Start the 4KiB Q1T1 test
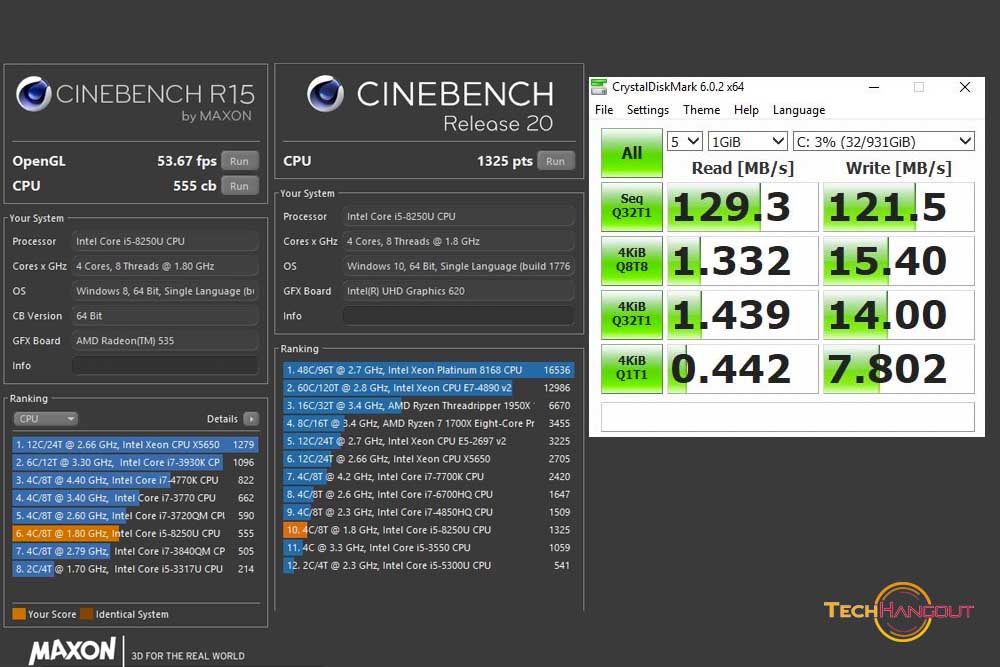 coord(631,369)
